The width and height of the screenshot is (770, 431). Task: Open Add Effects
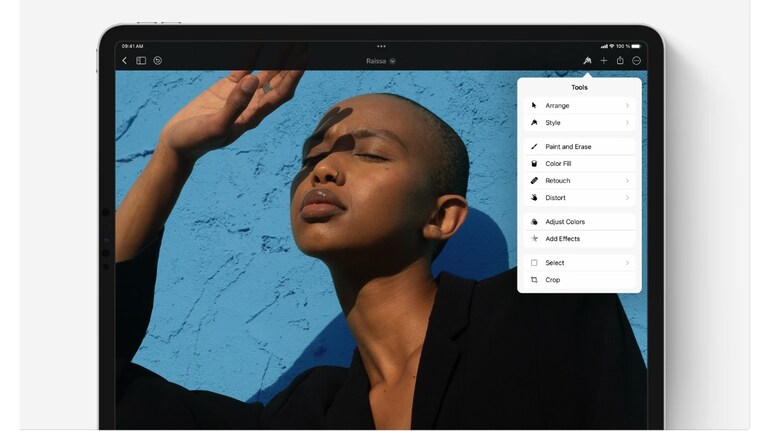[x=562, y=239]
